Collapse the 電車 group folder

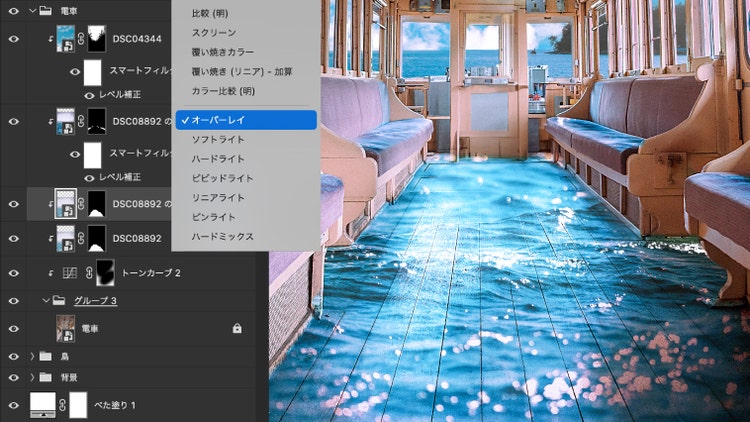point(33,11)
